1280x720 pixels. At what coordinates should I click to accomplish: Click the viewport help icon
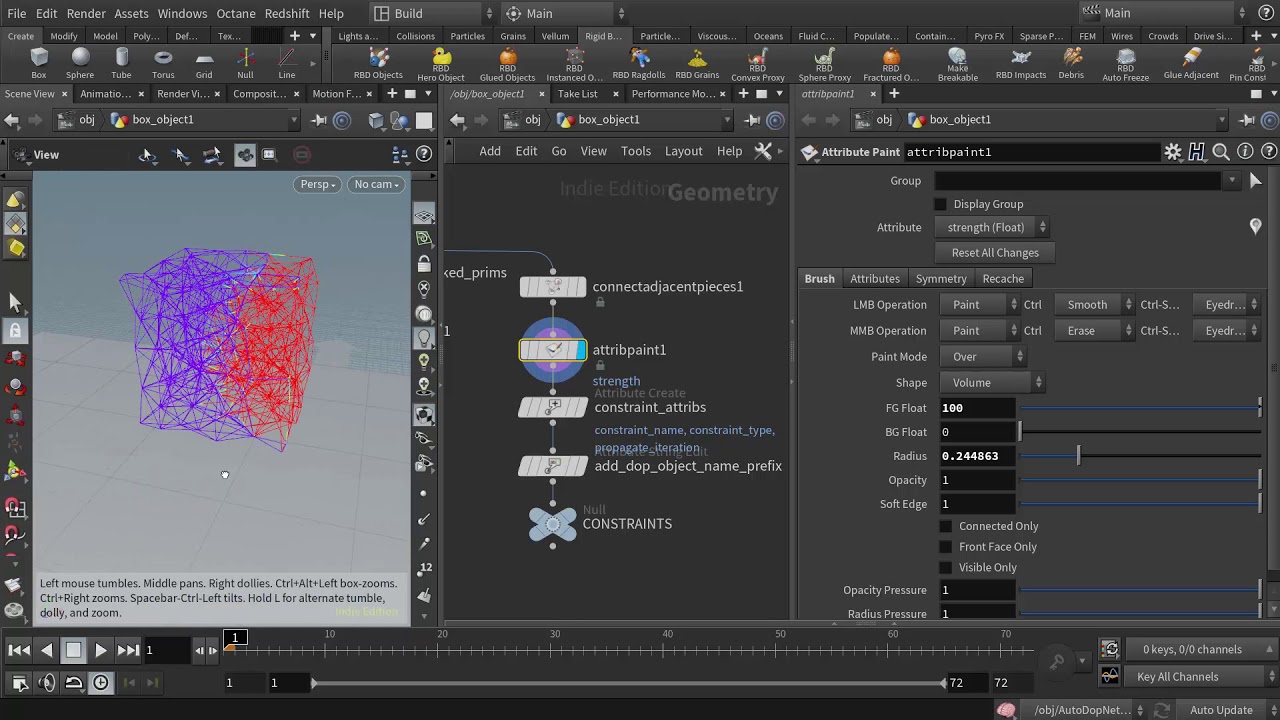coord(424,154)
